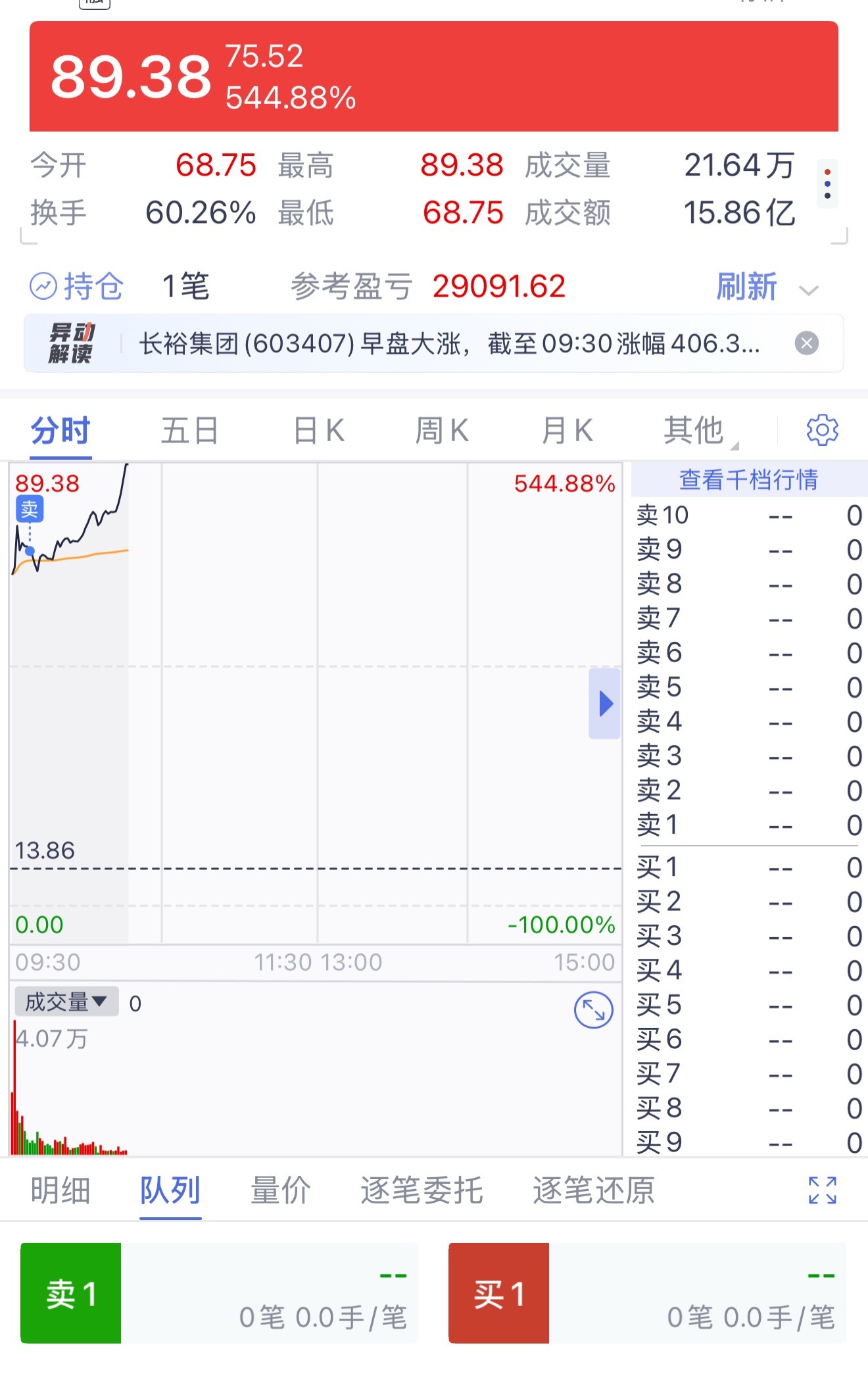
Task: Tap the fullscreen expand icon beside 逐笔还原
Action: point(822,1190)
